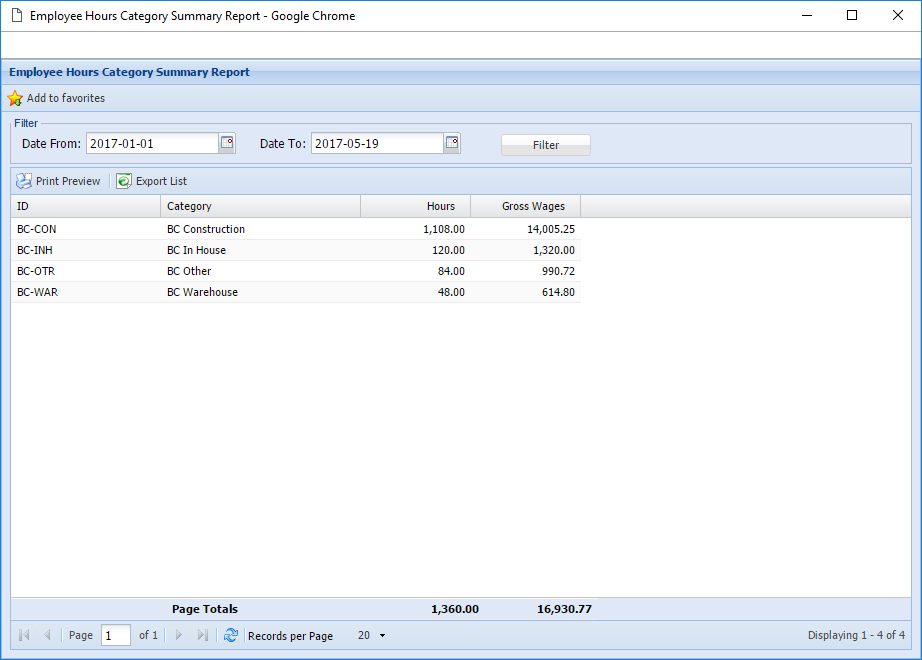Go to the last page arrow
This screenshot has height=660, width=922.
pyautogui.click(x=203, y=635)
